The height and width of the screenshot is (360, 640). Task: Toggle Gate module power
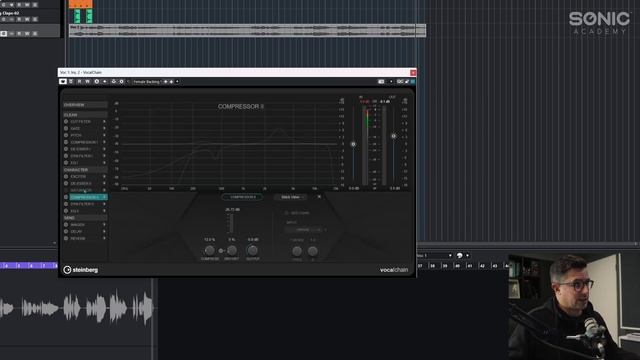[66, 128]
